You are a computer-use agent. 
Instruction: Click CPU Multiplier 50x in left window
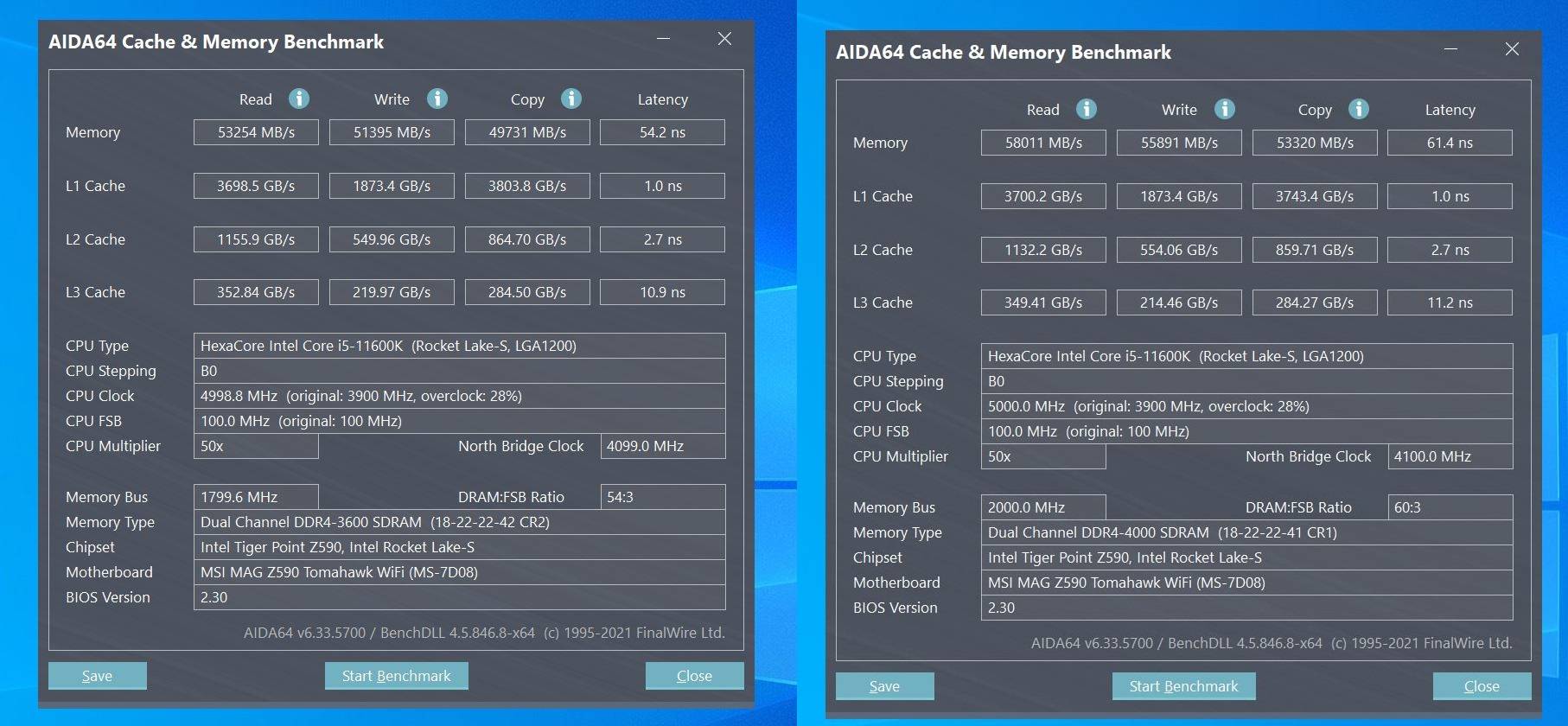[x=256, y=446]
